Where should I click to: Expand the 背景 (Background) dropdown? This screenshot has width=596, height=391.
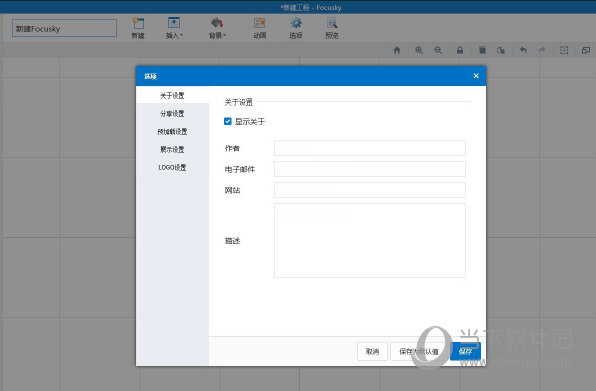tap(217, 27)
